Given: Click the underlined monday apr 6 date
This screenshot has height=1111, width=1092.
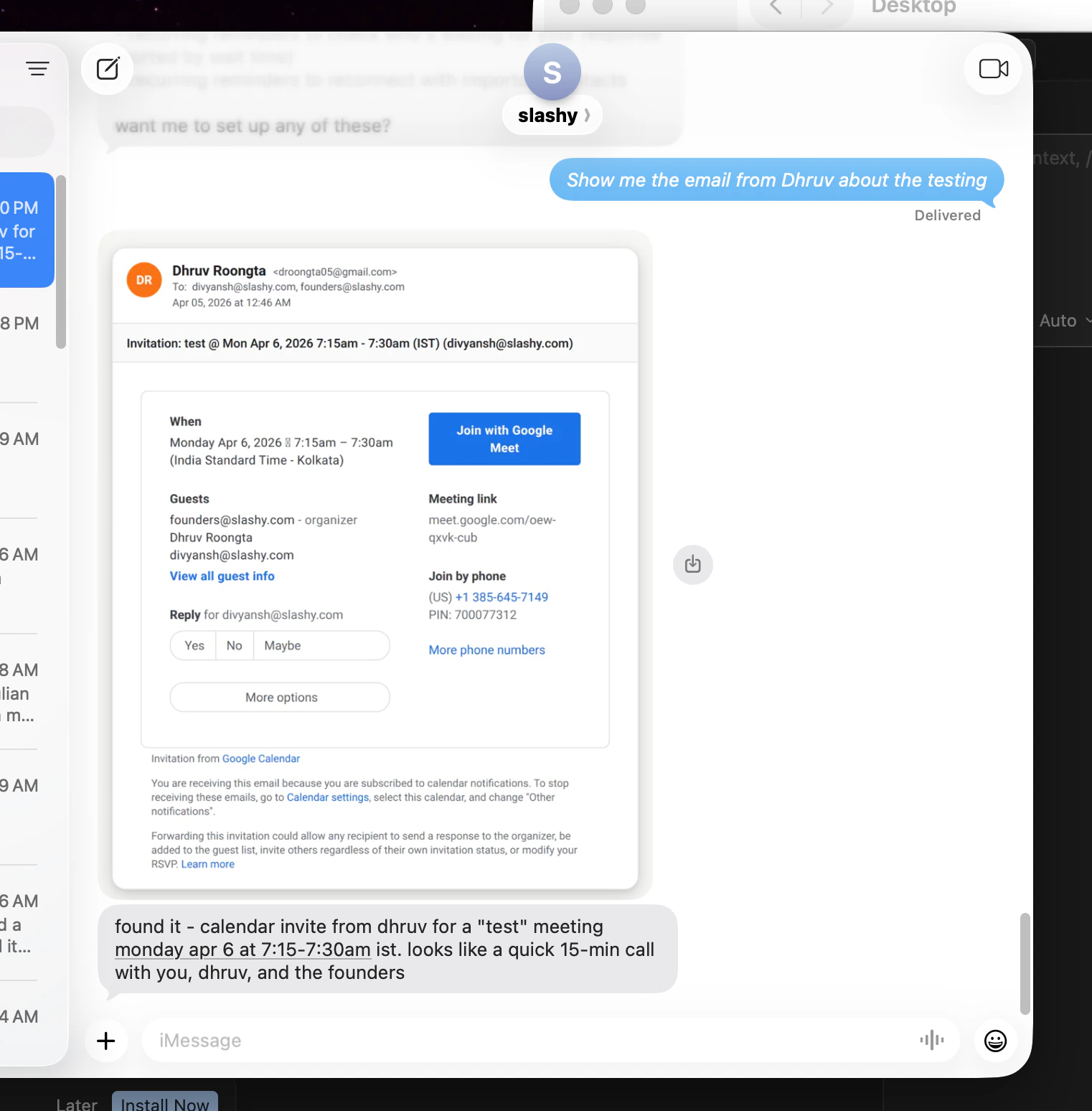Looking at the screenshot, I should click(x=243, y=950).
